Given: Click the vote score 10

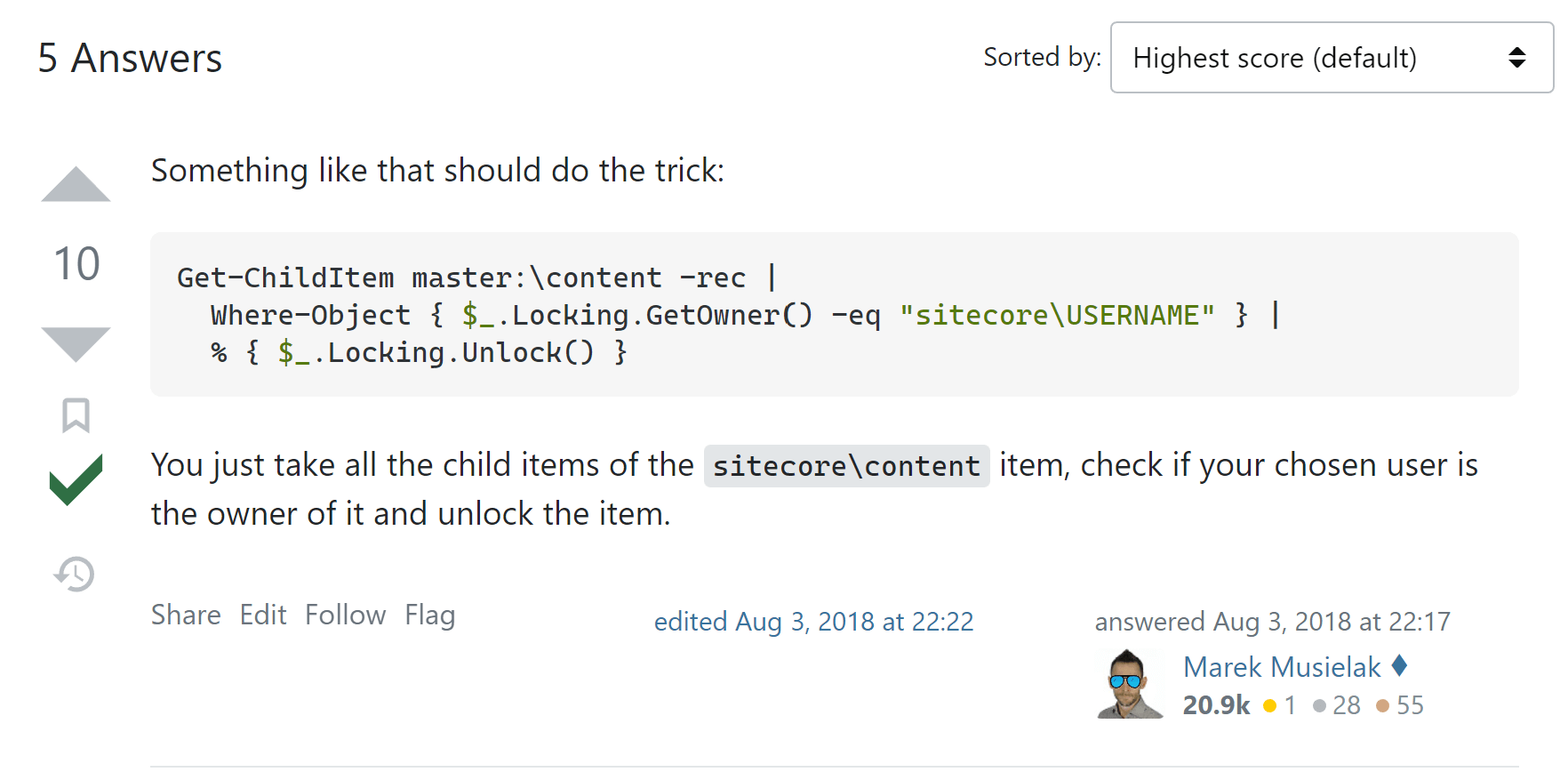Looking at the screenshot, I should 76,264.
